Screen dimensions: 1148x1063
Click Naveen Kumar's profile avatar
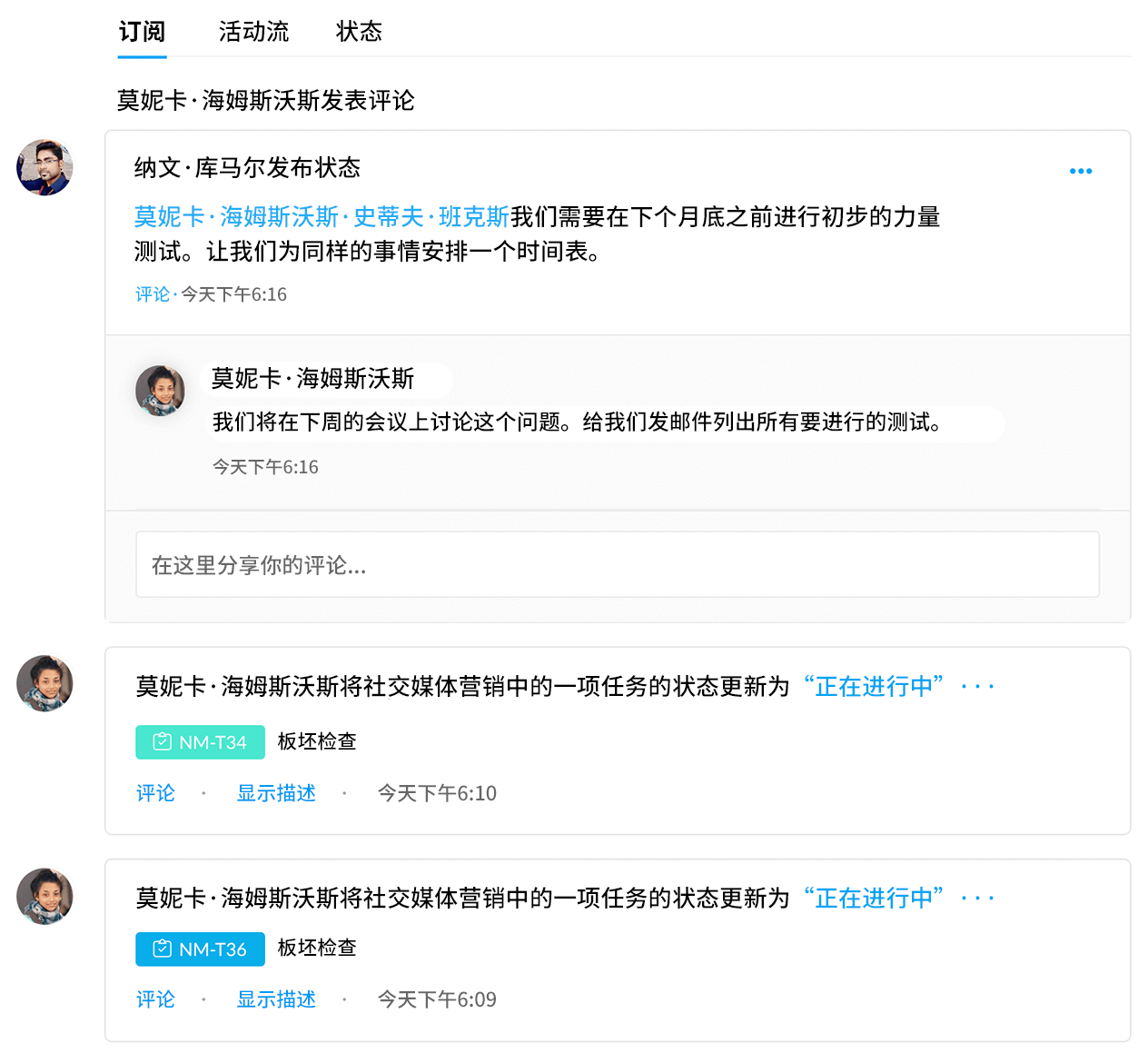[x=45, y=167]
